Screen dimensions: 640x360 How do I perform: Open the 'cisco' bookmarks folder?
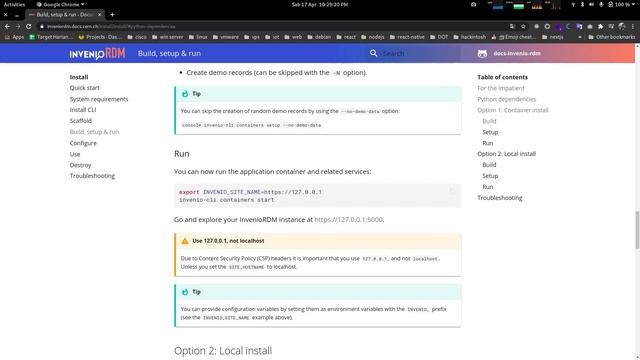(x=137, y=37)
